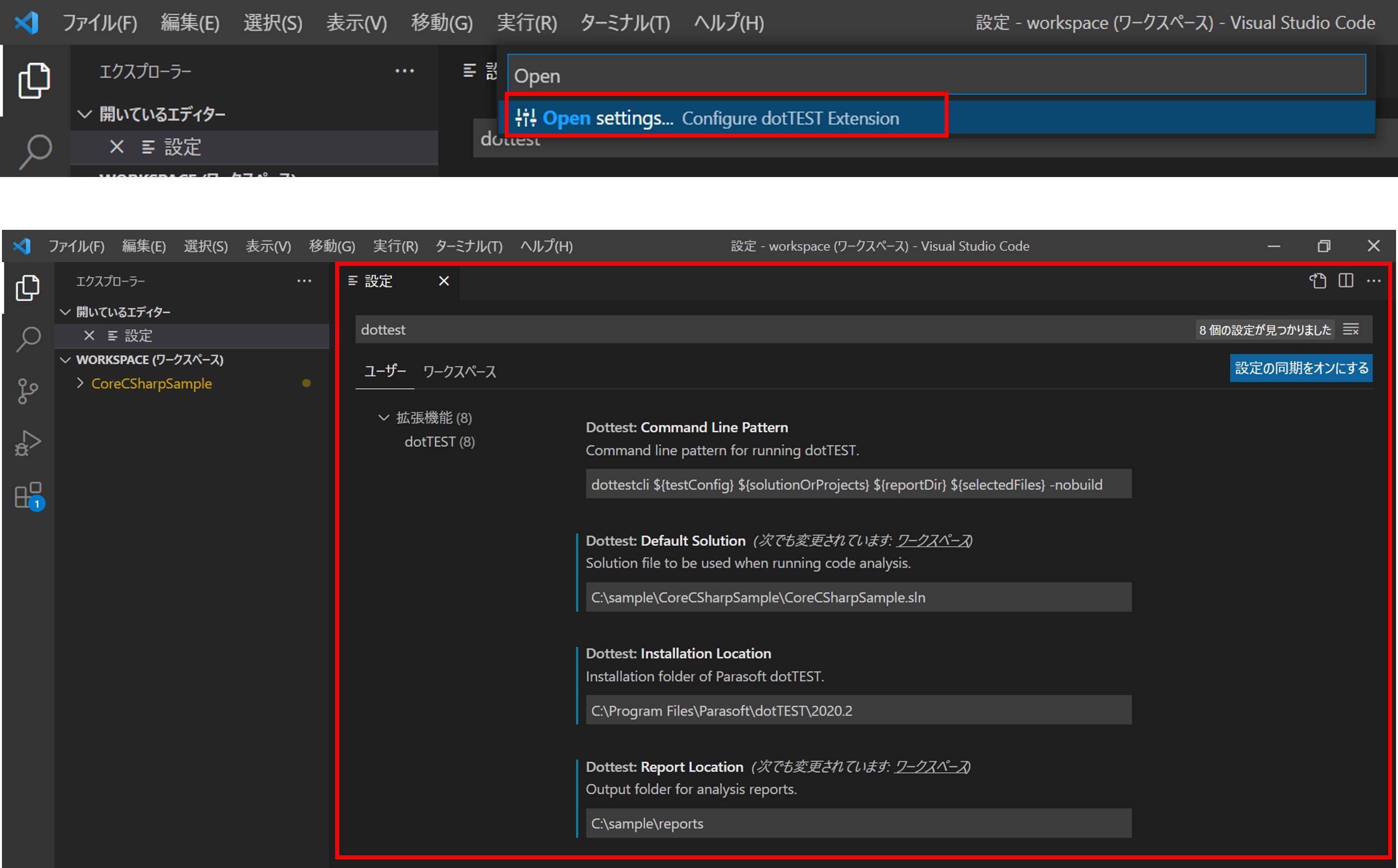Collapse the WORKSPACE (ワークスペース) section
The height and width of the screenshot is (868, 1398).
click(x=66, y=360)
